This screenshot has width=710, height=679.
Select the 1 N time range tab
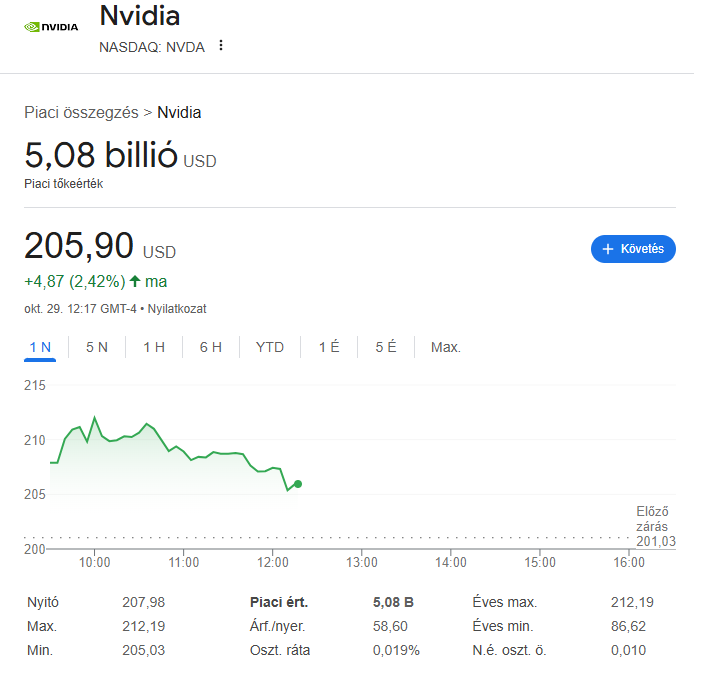40,347
